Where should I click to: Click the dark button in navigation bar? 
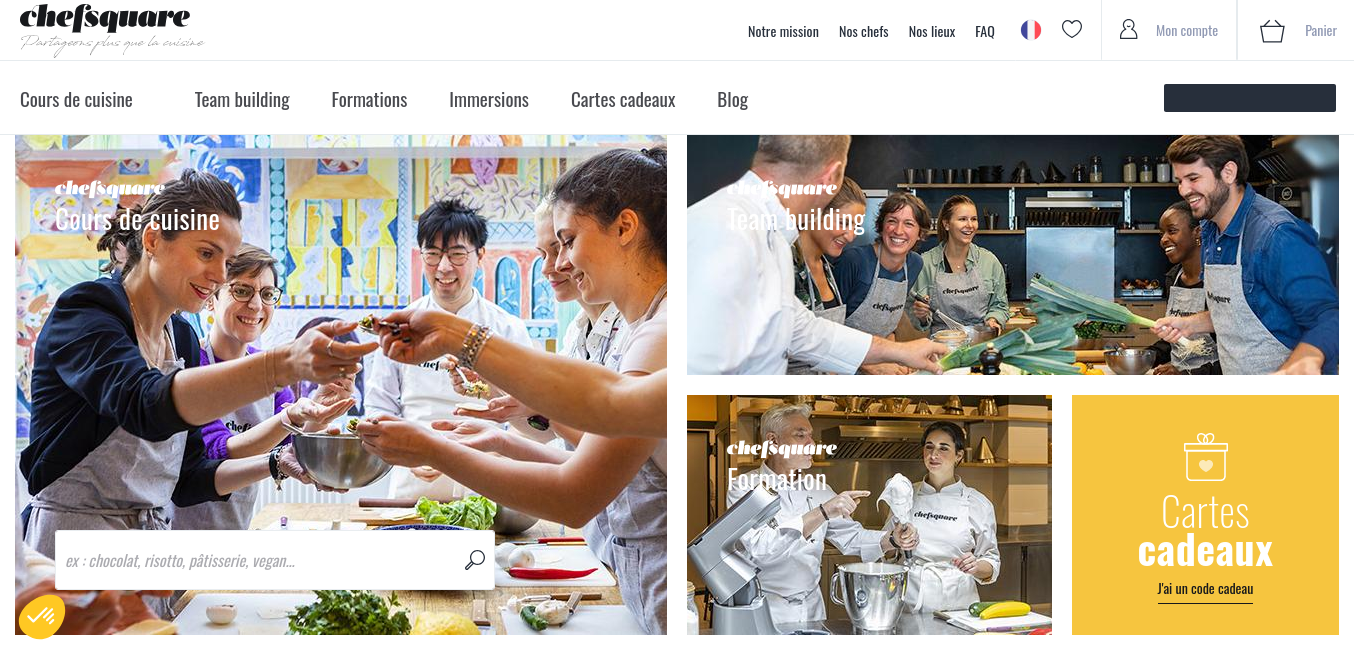coord(1250,98)
